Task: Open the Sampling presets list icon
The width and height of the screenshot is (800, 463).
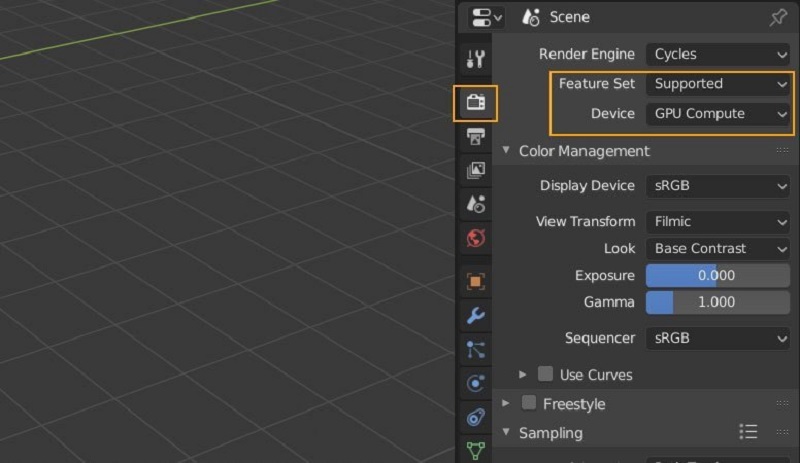Action: (x=748, y=432)
